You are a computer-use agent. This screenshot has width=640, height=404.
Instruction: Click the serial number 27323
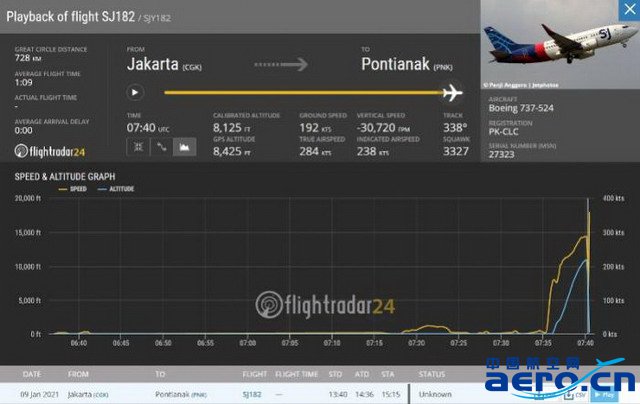click(501, 155)
